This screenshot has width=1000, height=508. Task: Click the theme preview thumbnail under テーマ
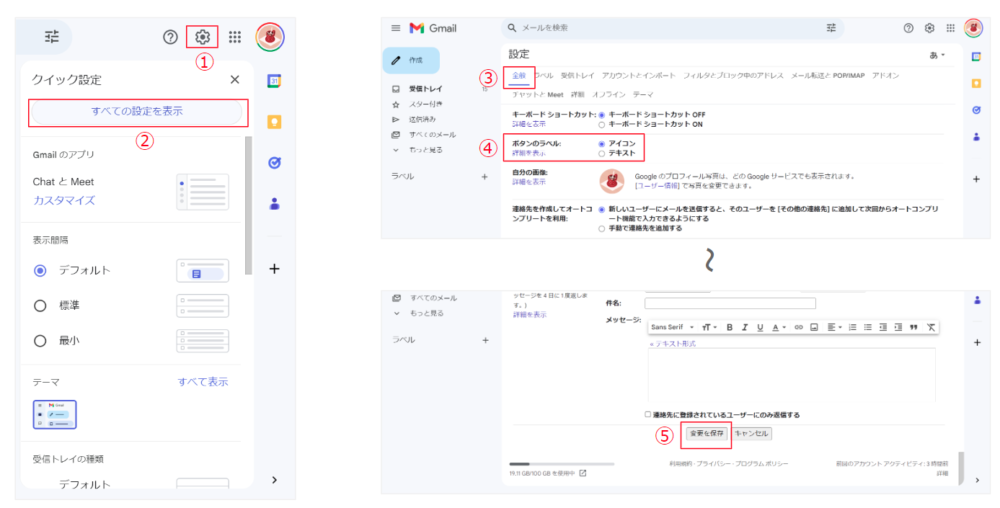[x=55, y=414]
